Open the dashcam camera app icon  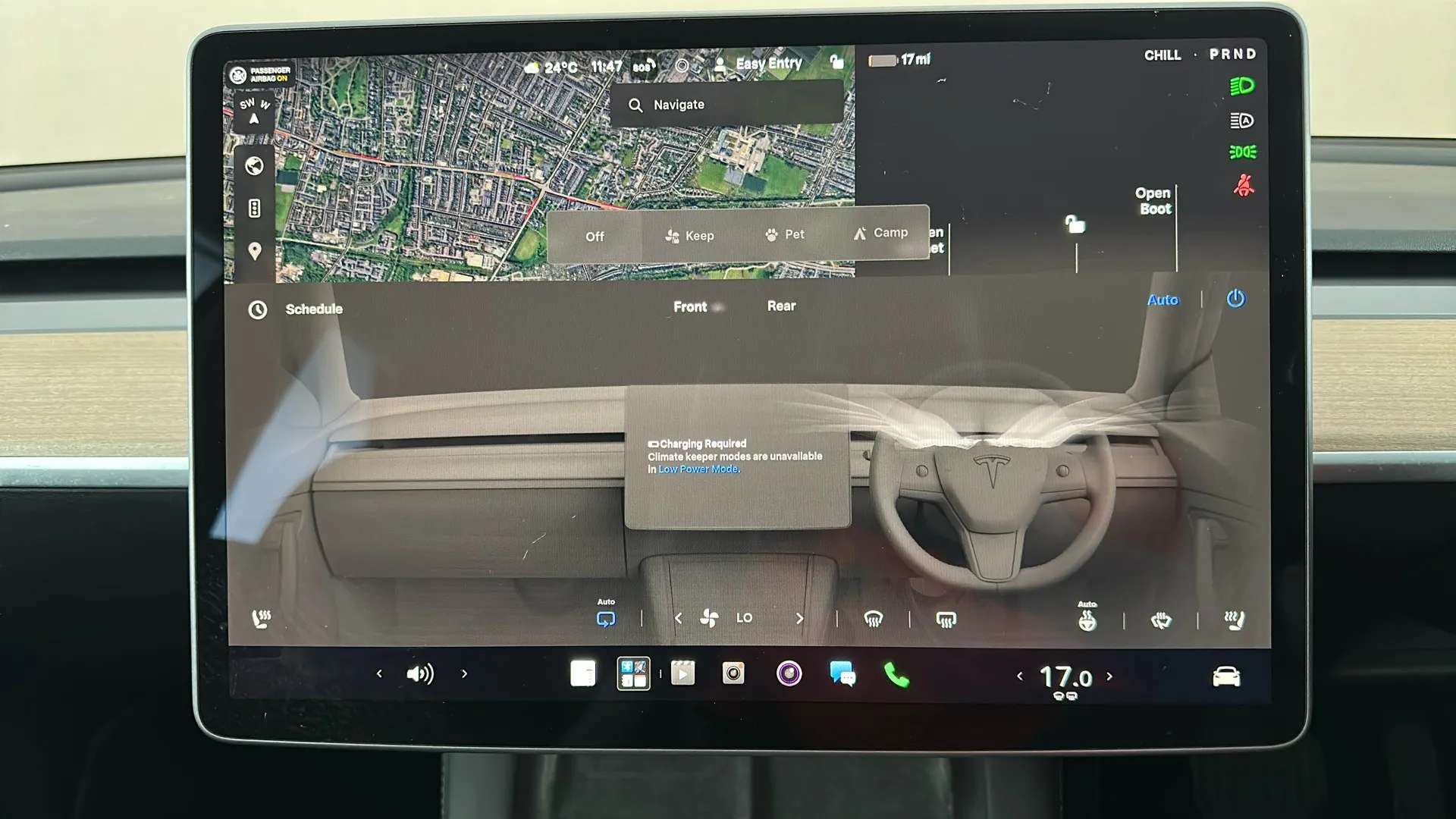pos(733,673)
